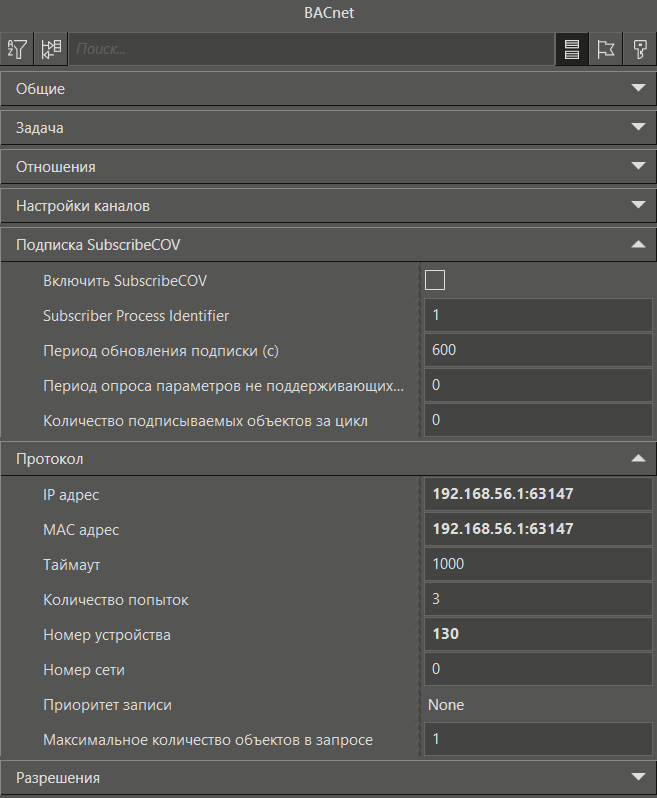Click the Период опроса параметров не поддерживающих label

point(223,386)
